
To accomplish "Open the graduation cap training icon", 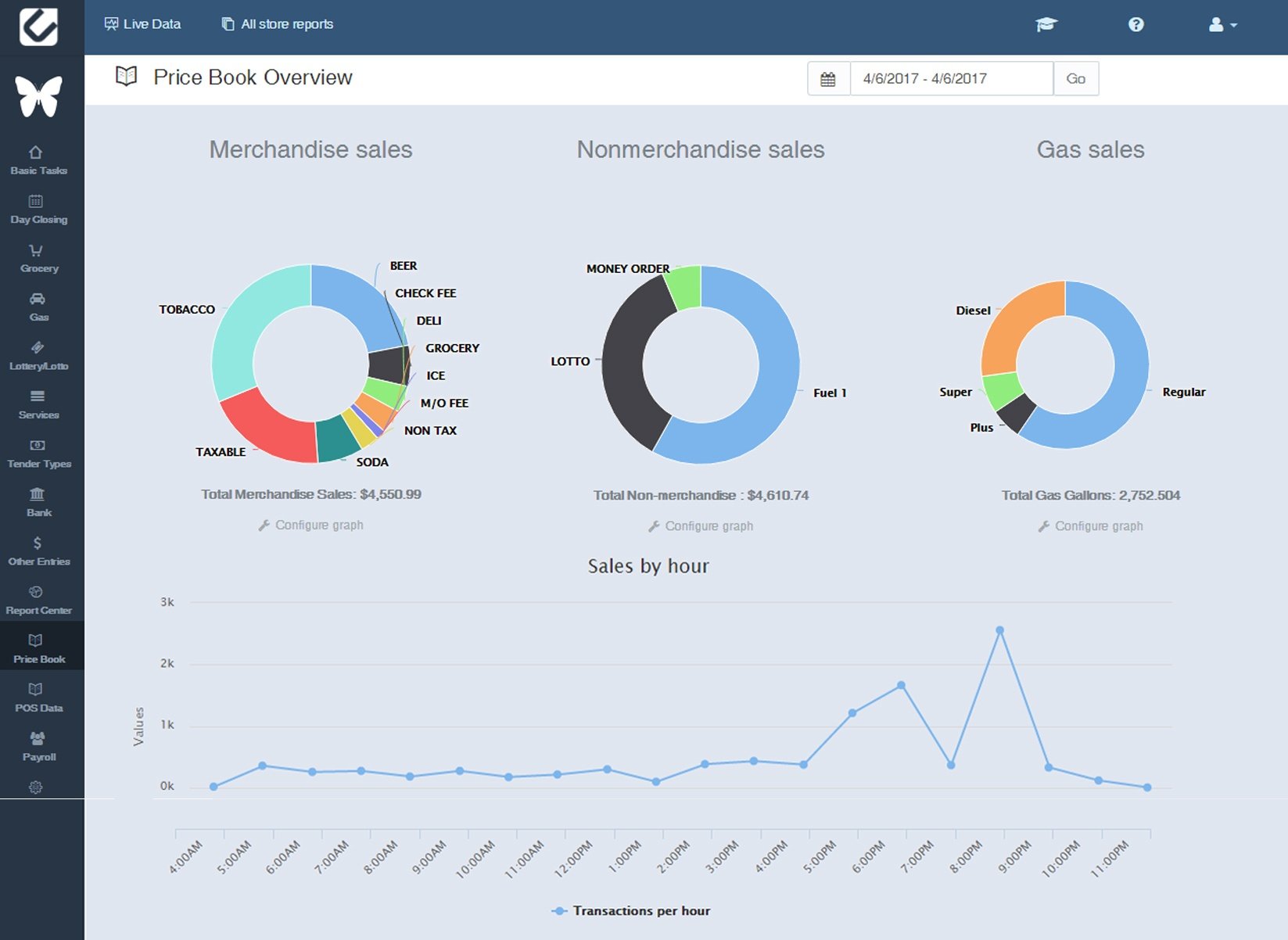I will click(x=1046, y=25).
